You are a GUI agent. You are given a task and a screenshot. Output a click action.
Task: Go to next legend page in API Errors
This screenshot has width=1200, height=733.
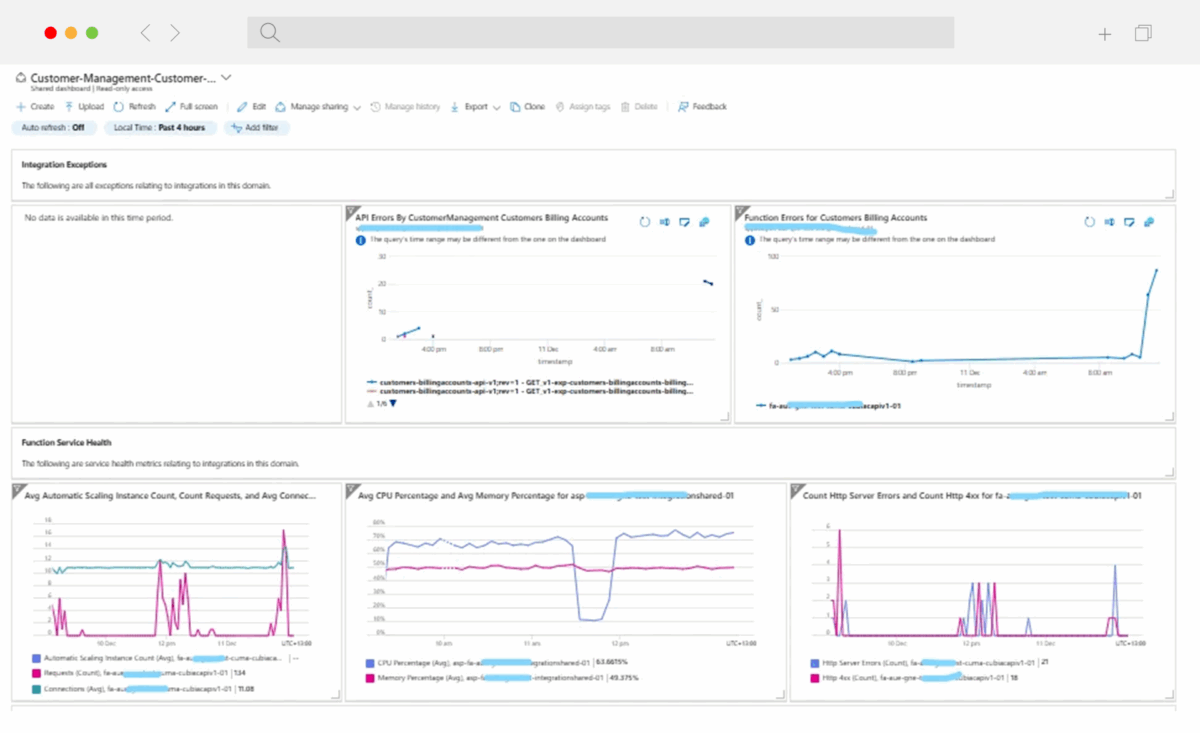393,404
